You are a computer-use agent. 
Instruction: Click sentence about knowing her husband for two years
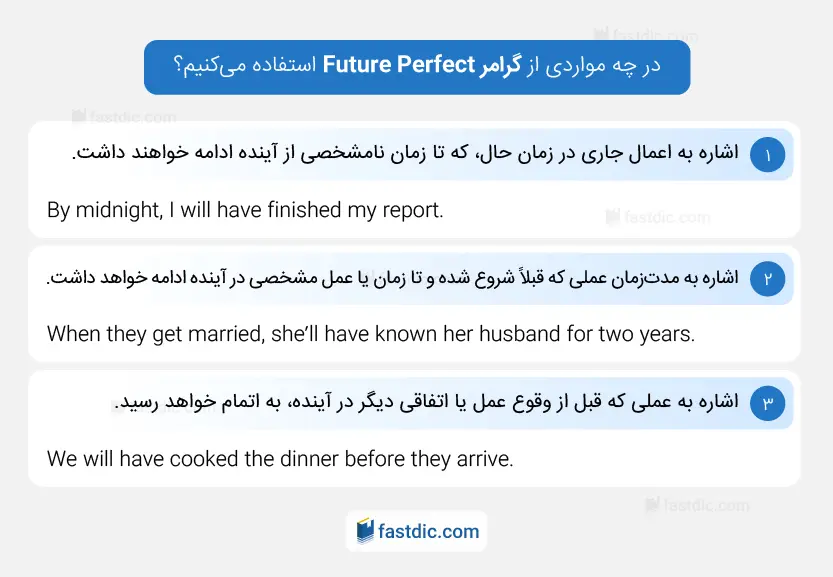(x=371, y=334)
